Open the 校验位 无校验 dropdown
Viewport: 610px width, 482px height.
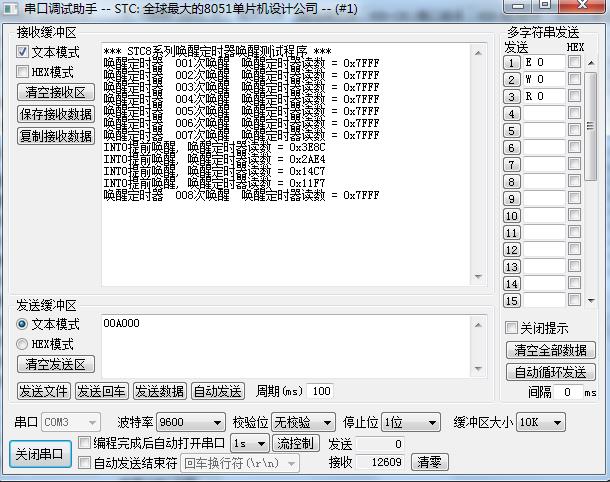click(x=303, y=422)
